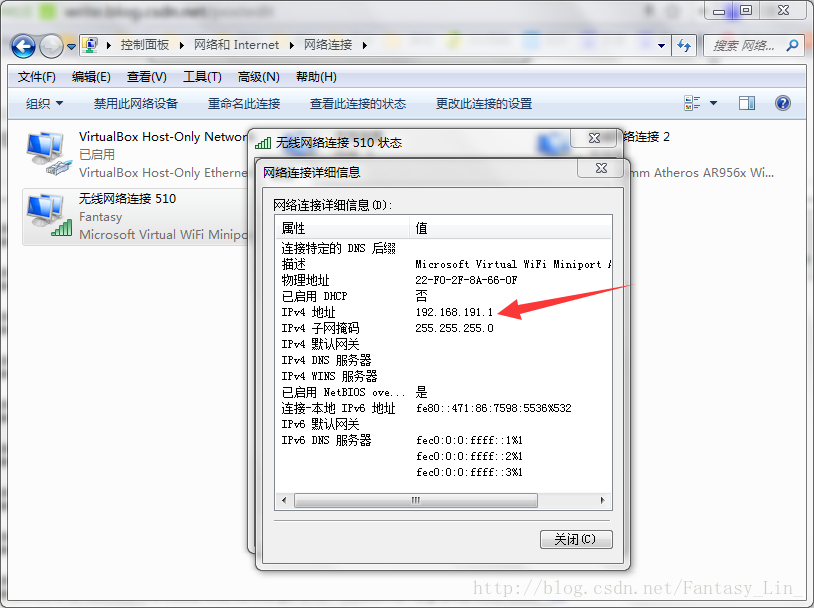
Task: Click the greyed Forward arrow button
Action: (x=51, y=46)
